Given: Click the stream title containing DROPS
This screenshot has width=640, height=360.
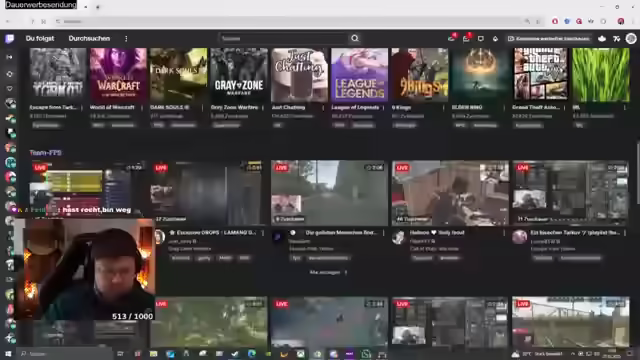Looking at the screenshot, I should [212, 233].
